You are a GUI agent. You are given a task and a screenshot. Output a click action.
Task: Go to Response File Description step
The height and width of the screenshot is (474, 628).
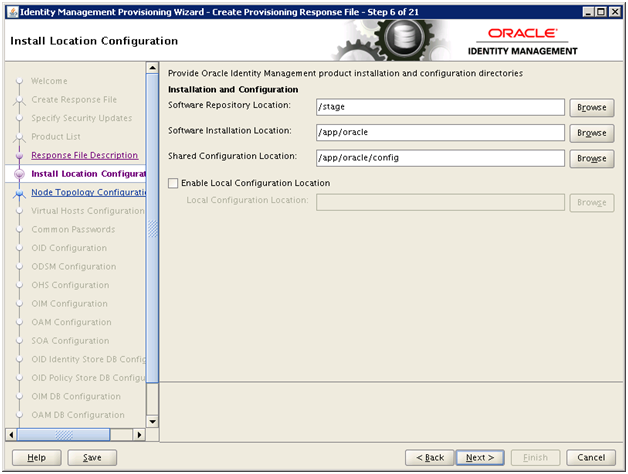85,155
